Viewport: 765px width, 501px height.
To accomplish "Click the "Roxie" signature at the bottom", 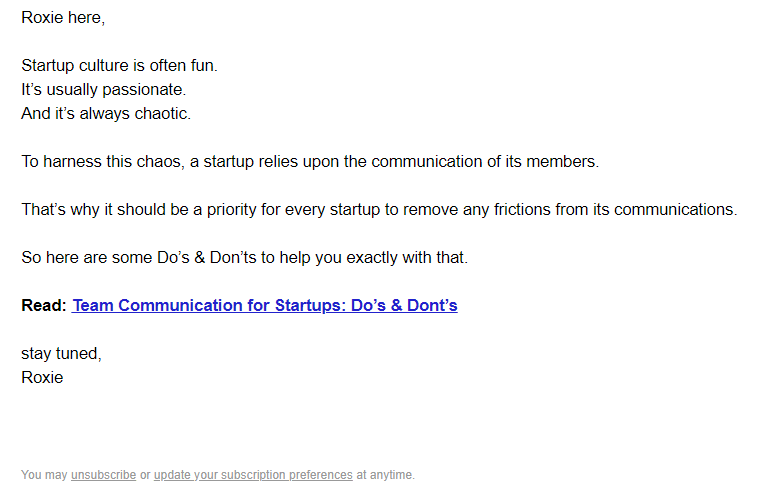I will [x=42, y=378].
